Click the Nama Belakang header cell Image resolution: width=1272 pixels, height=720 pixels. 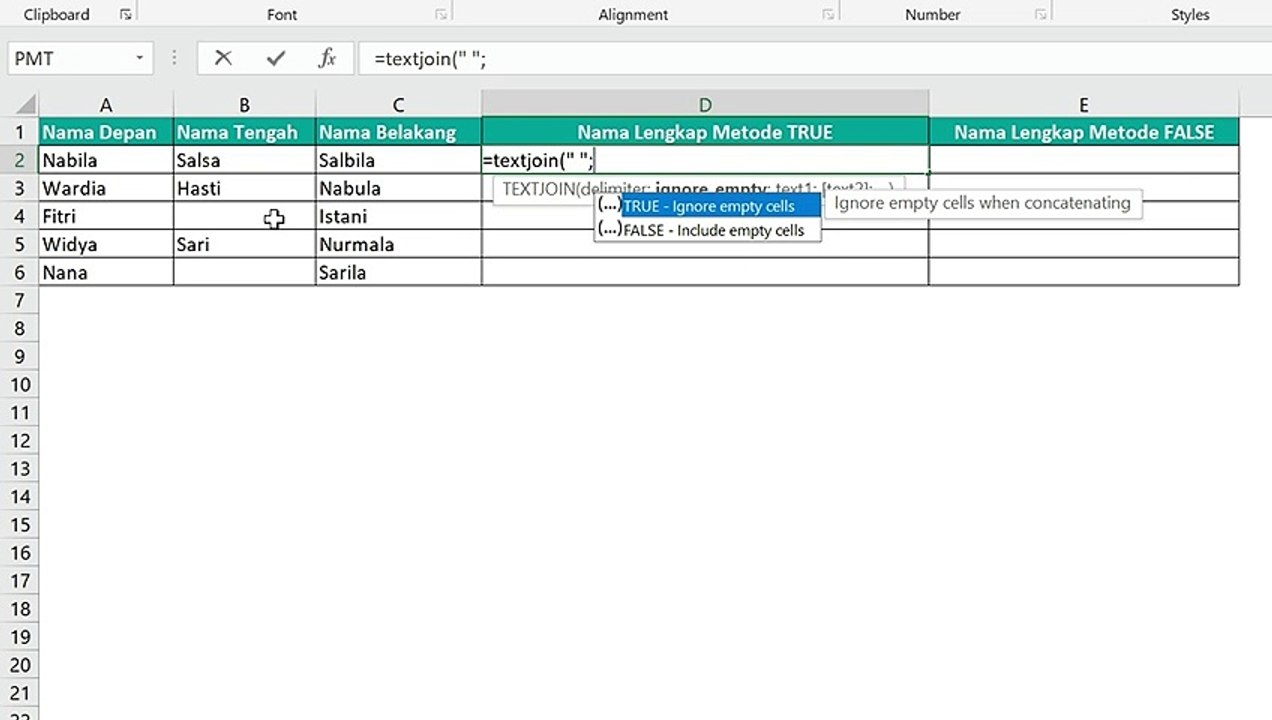click(398, 132)
